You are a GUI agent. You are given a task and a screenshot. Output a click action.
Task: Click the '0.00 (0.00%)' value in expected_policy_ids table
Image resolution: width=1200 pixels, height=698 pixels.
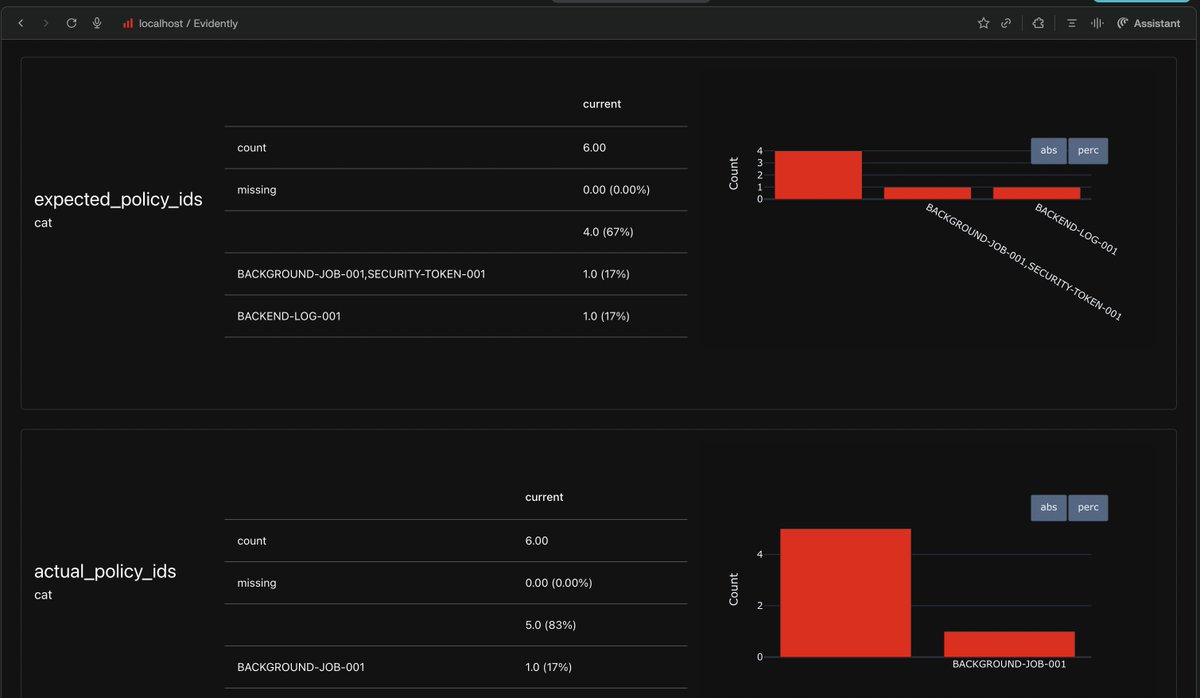pos(616,190)
